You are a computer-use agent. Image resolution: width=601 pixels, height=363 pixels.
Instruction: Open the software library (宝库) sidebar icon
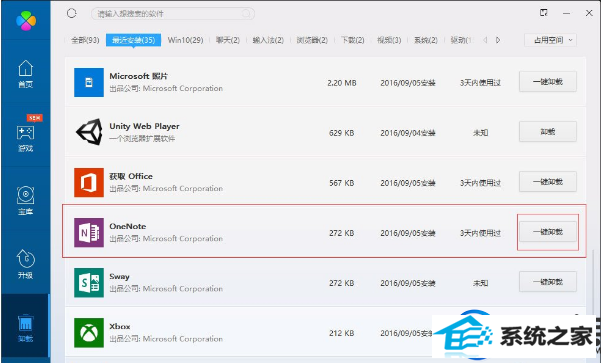coord(25,200)
